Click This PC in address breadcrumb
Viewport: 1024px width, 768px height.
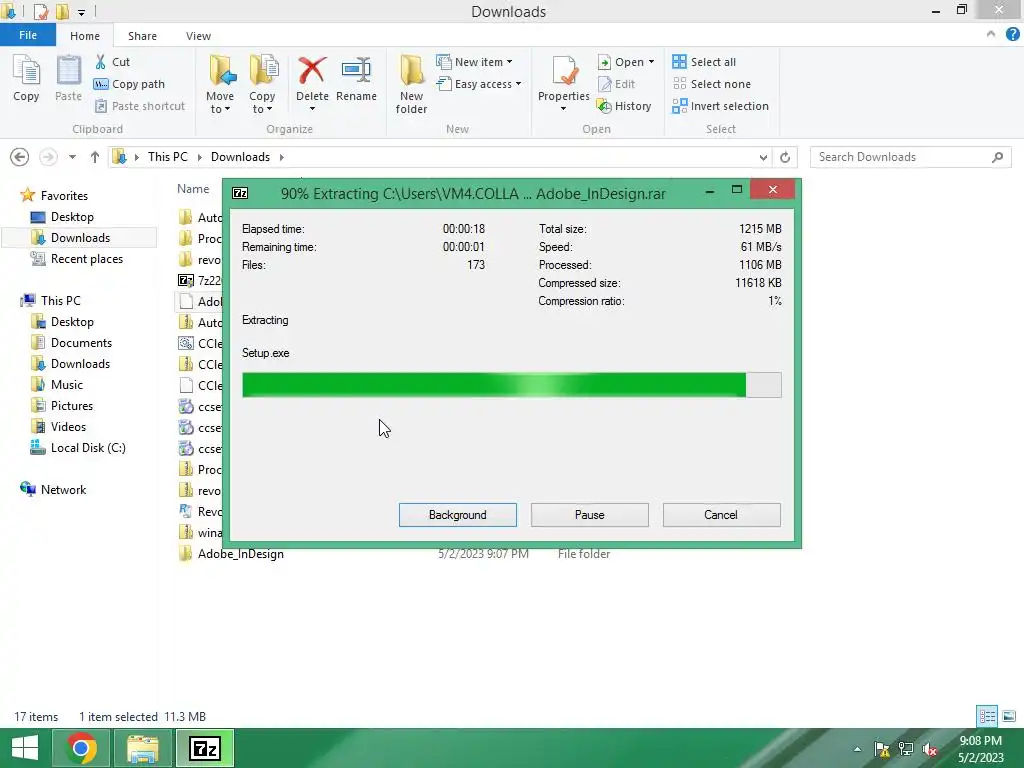tap(167, 157)
